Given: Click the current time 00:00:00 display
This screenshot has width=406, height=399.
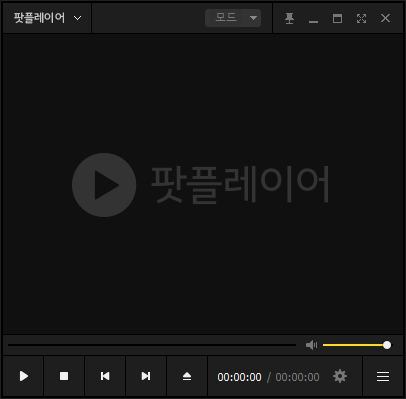Looking at the screenshot, I should 239,377.
